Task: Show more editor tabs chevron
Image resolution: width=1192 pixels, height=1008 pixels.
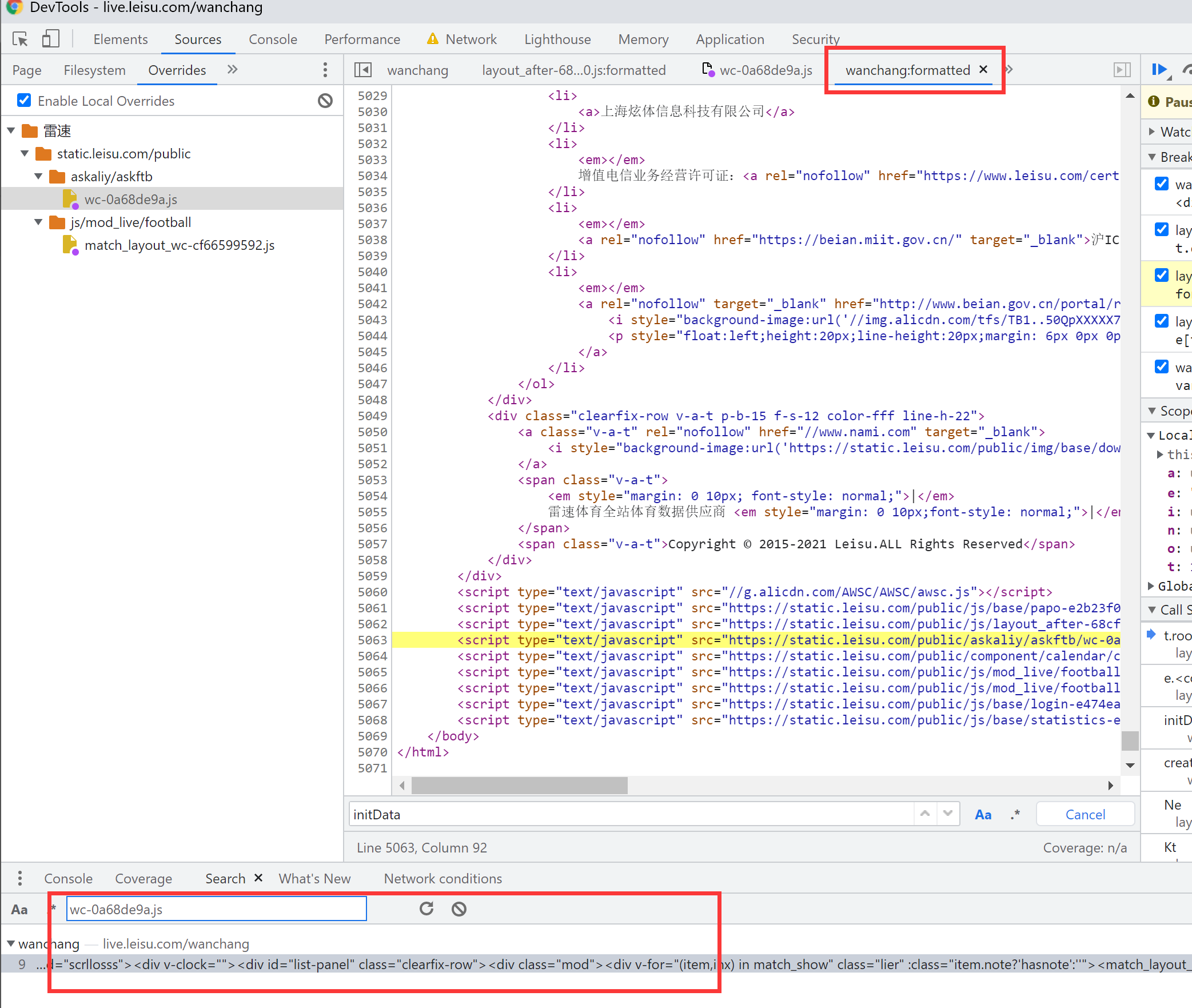Action: [1010, 69]
